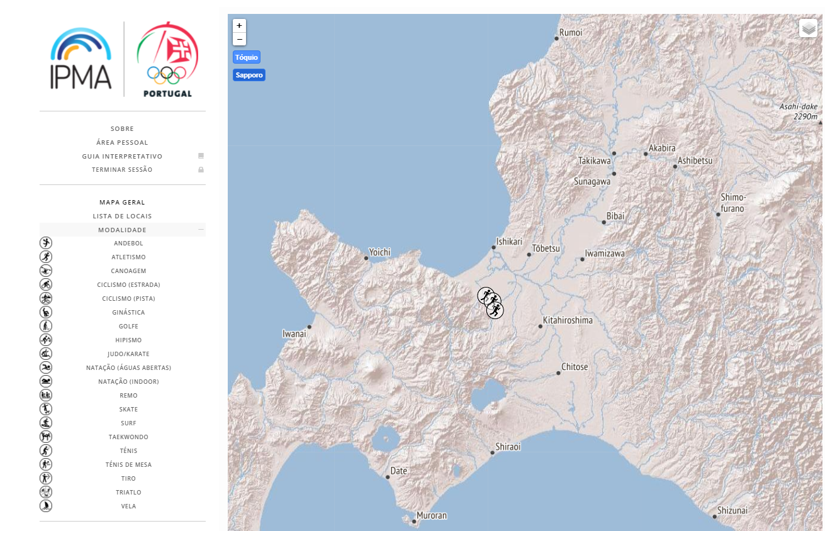Select Ciclismo (Pista) link
Viewport: 831px width, 540px height.
pos(129,298)
